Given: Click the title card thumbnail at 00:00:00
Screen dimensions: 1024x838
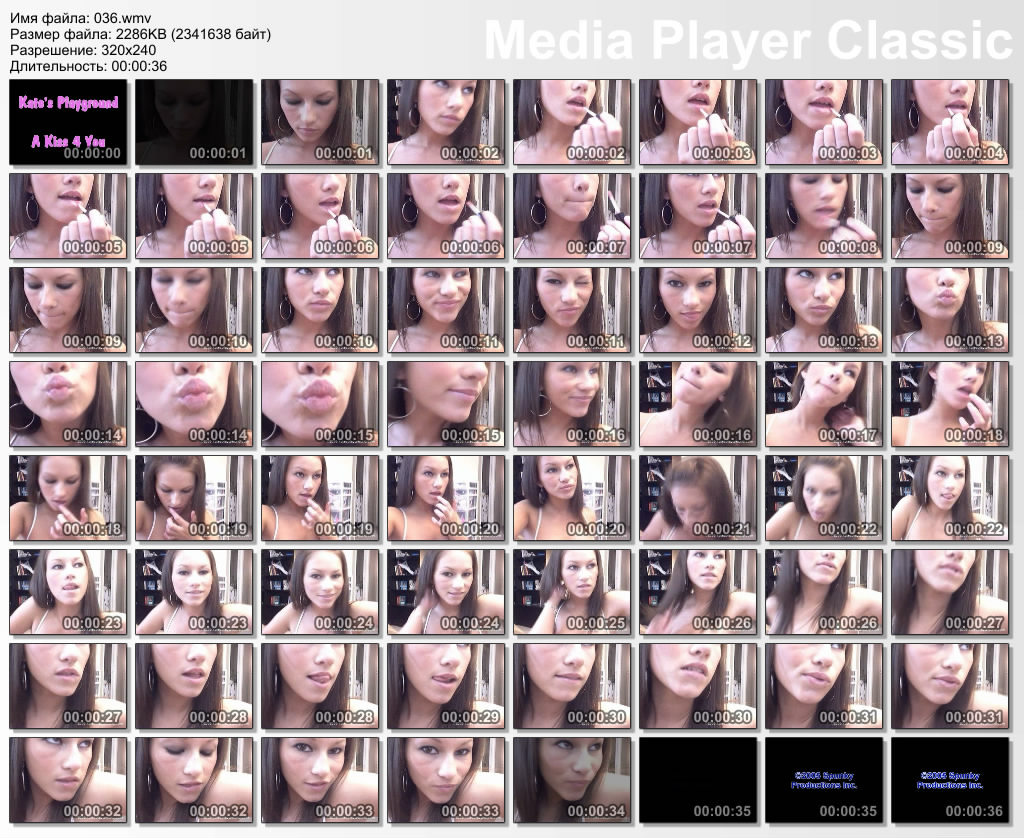Looking at the screenshot, I should 68,122.
